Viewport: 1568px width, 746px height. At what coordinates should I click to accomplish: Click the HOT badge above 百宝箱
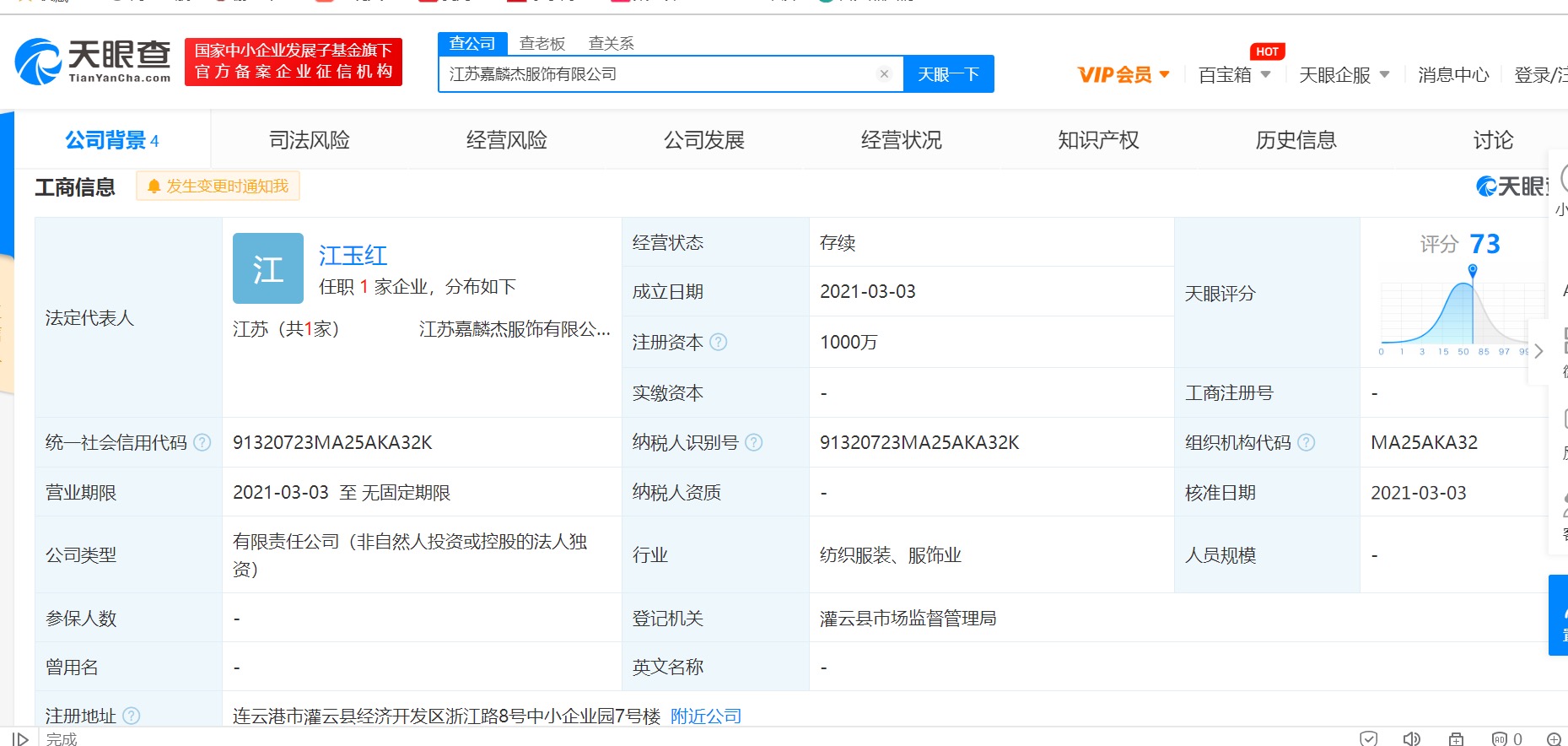1267,51
